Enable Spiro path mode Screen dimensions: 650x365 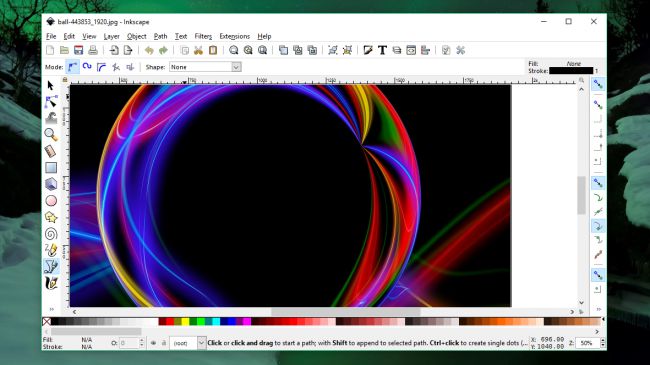click(87, 67)
